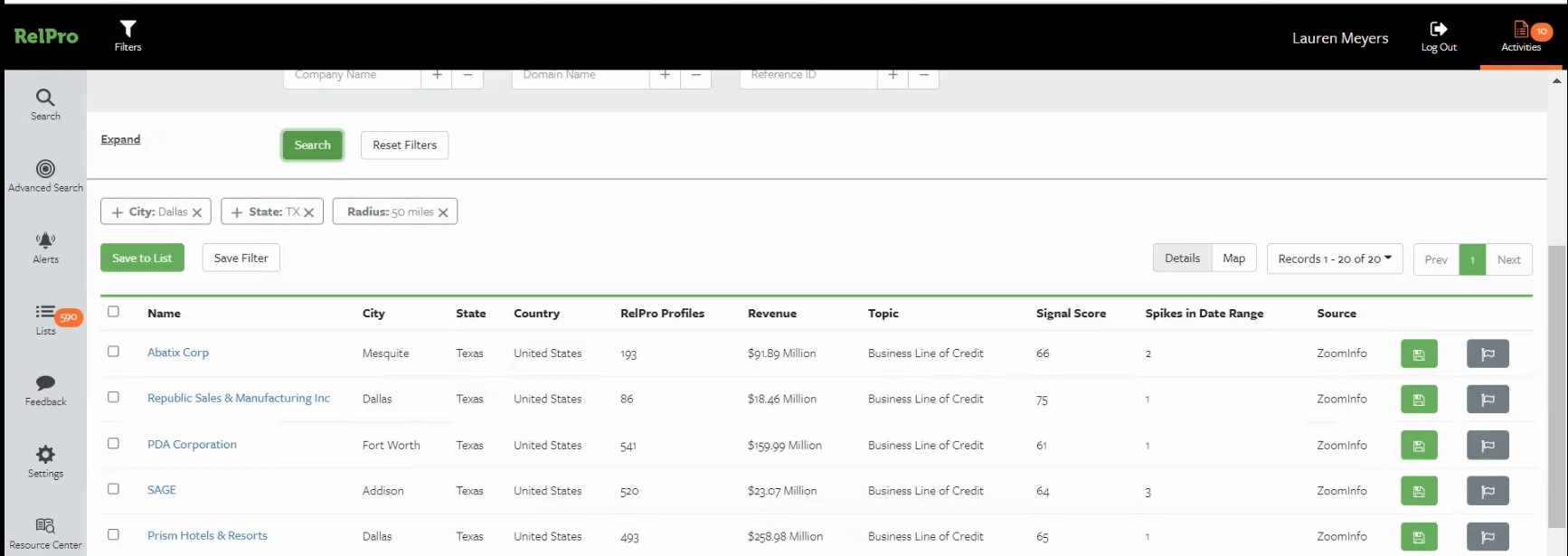Open Republic Sales & Manufacturing Inc link

[239, 398]
